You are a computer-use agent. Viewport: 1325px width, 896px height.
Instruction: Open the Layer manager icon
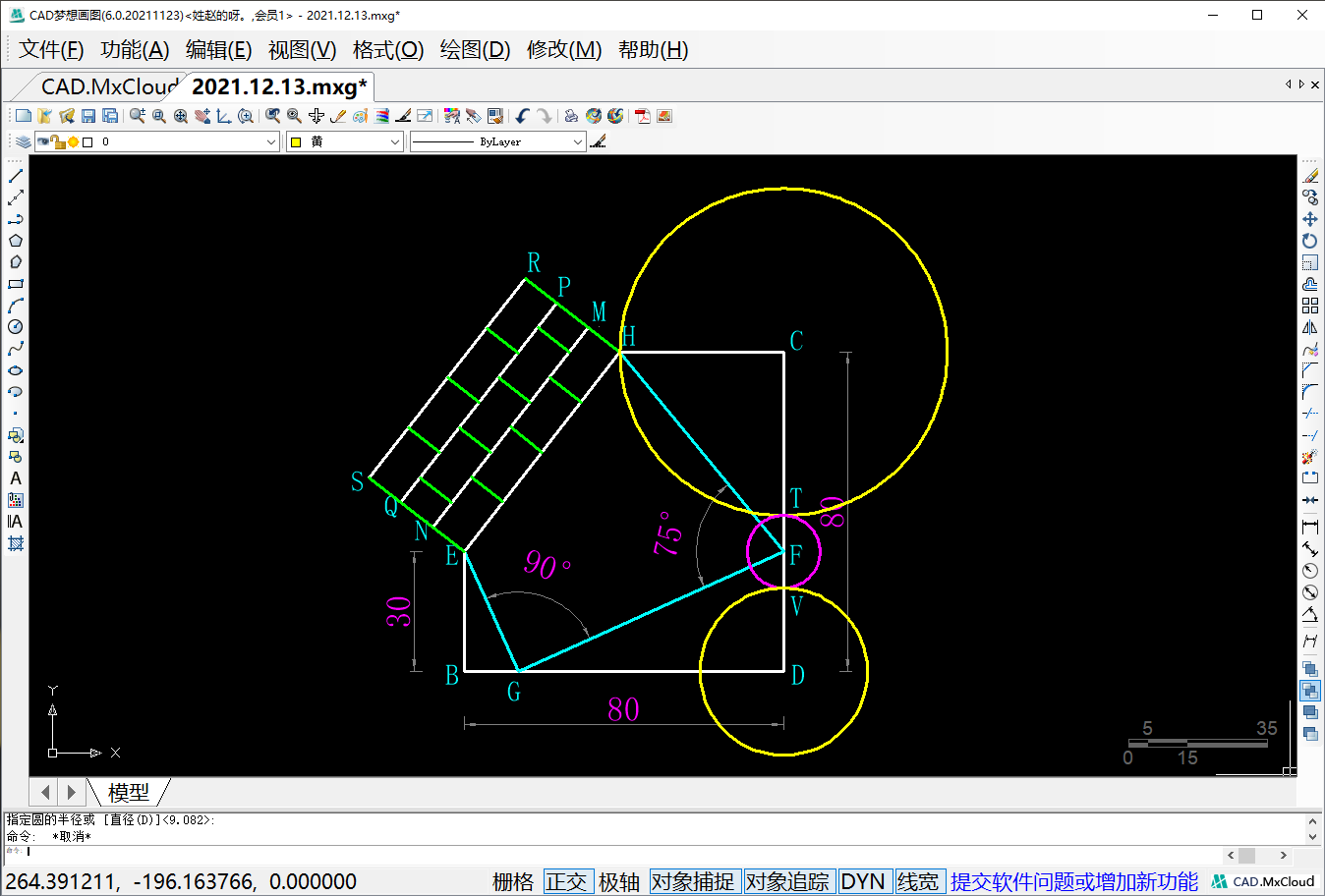24,141
